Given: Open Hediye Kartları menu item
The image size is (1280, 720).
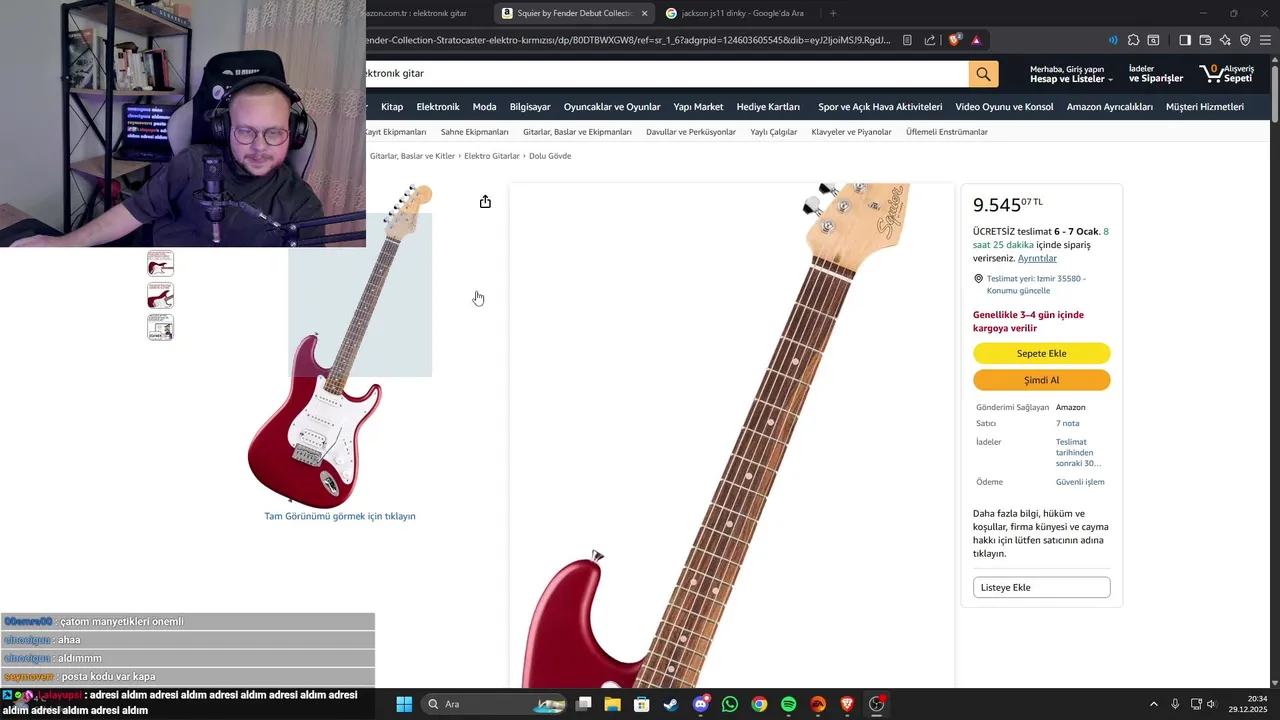Looking at the screenshot, I should point(768,107).
